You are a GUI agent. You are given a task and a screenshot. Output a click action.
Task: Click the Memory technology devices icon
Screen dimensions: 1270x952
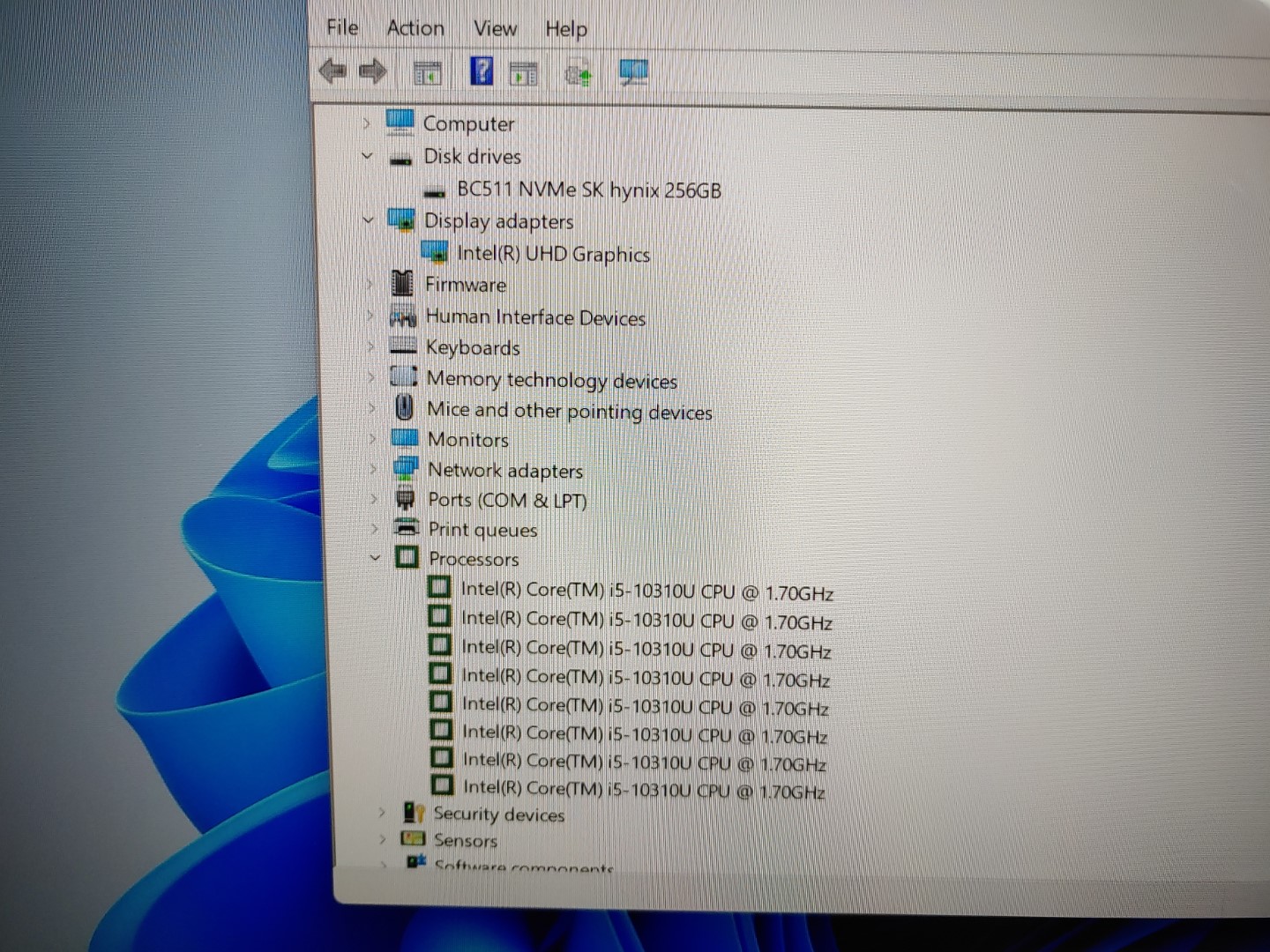[x=404, y=376]
